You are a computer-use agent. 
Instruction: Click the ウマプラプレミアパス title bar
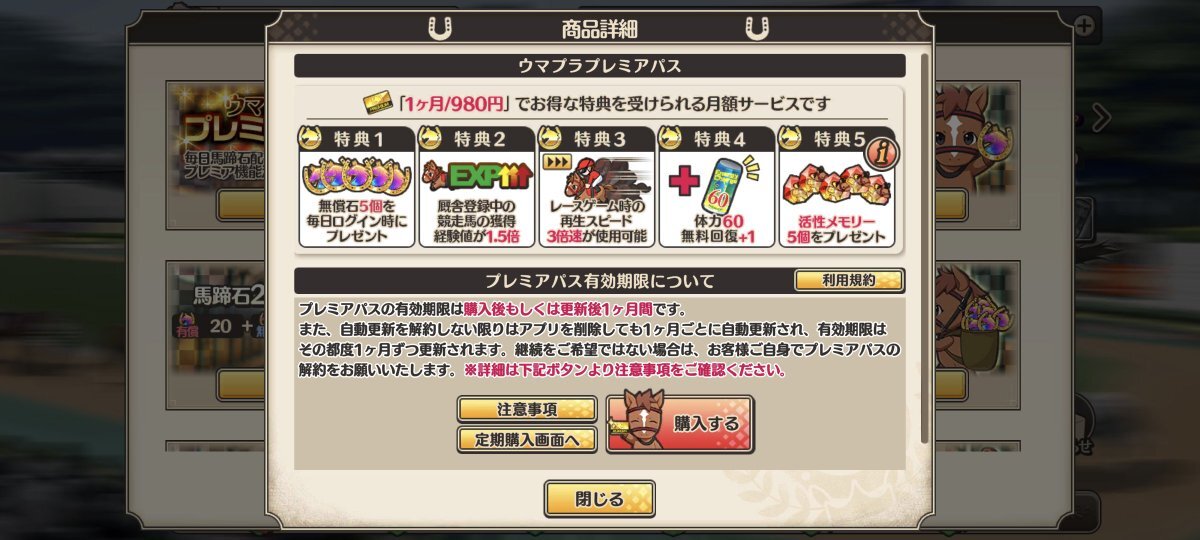click(600, 66)
